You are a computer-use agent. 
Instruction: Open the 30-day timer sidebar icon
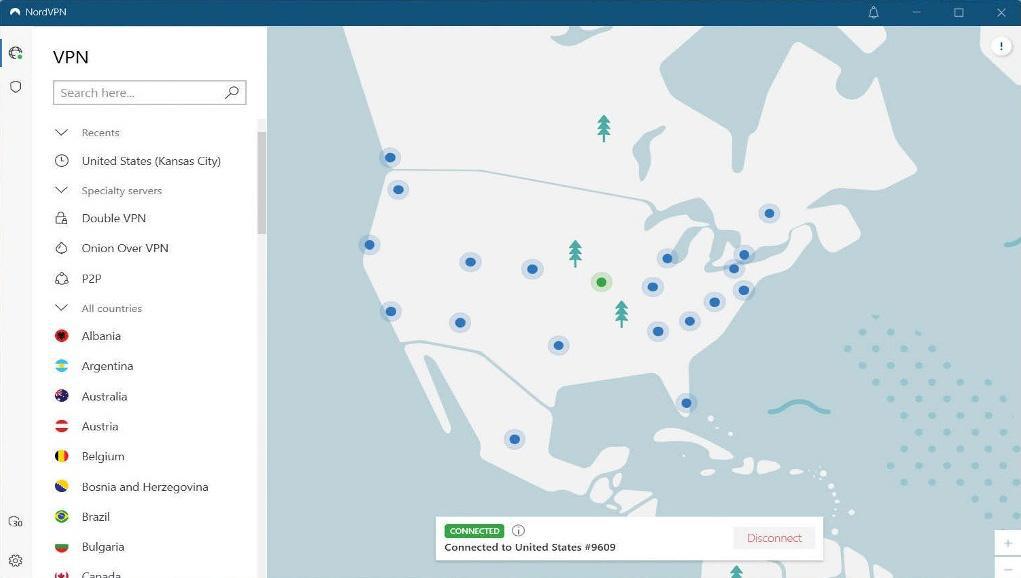16,521
